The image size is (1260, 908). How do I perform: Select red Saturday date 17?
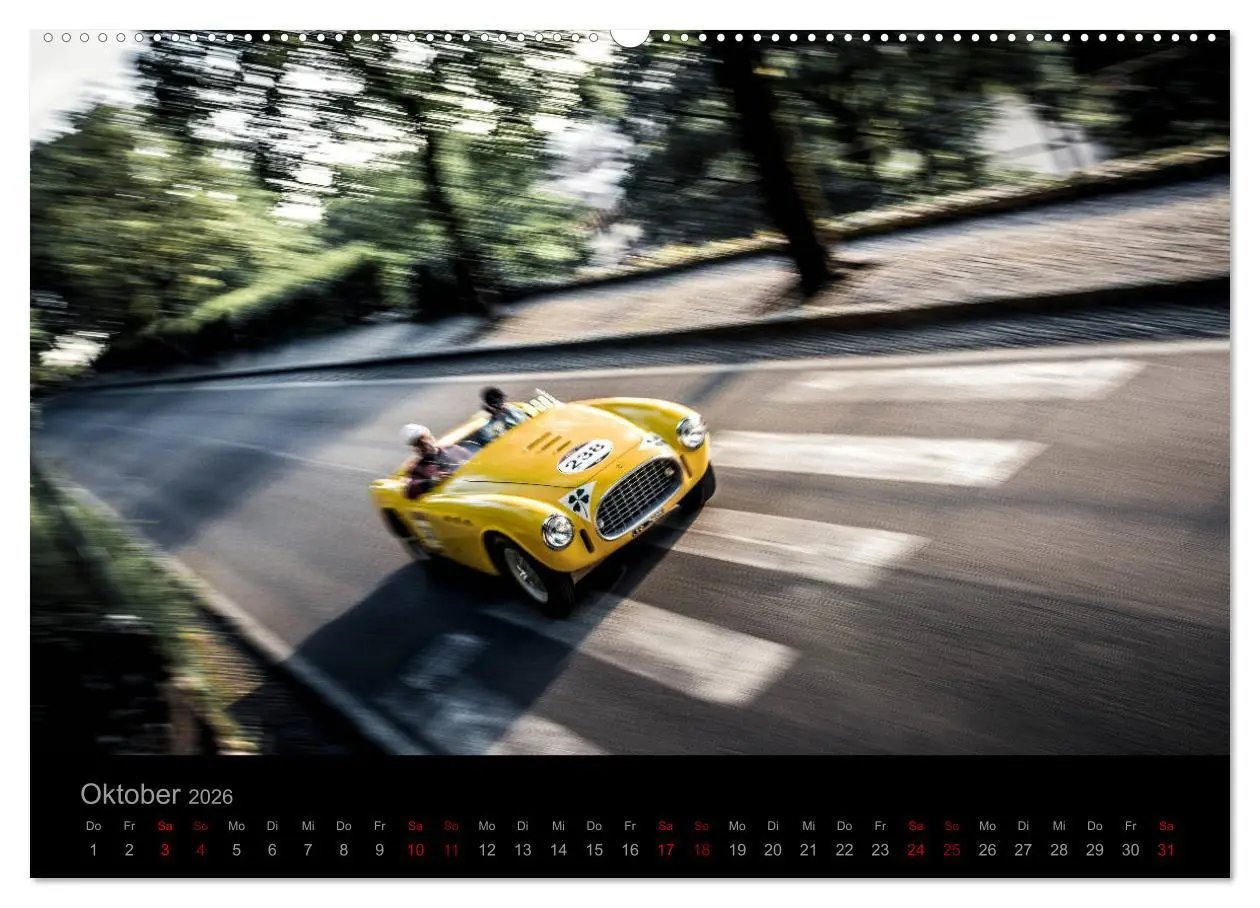[x=666, y=850]
